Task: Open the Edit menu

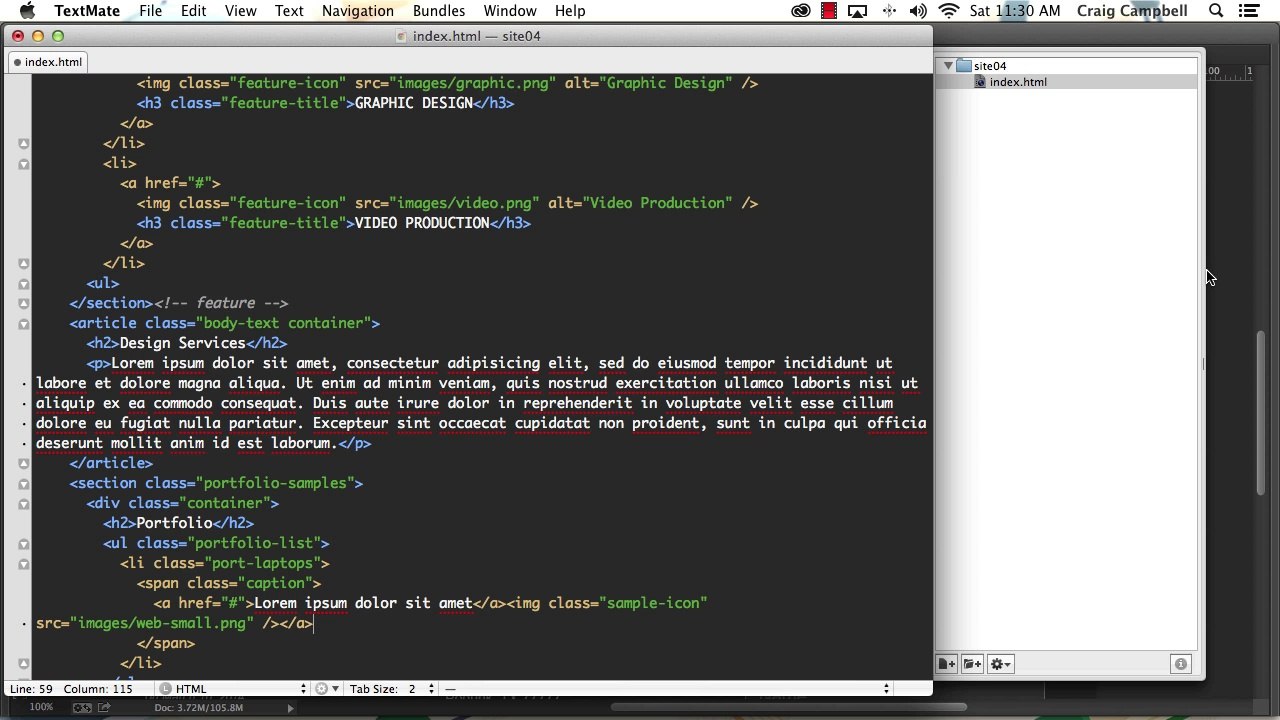Action: 193,11
